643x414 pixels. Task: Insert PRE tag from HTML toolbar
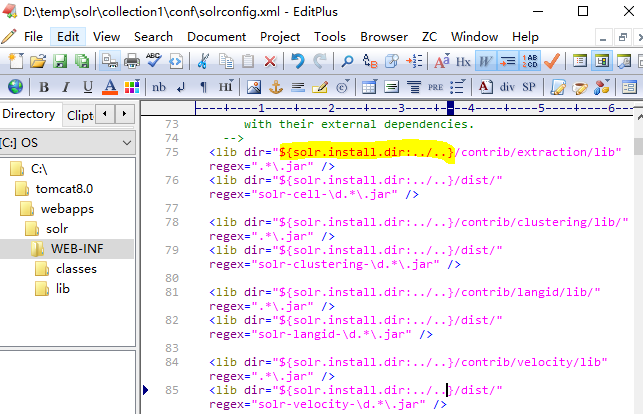coord(435,87)
